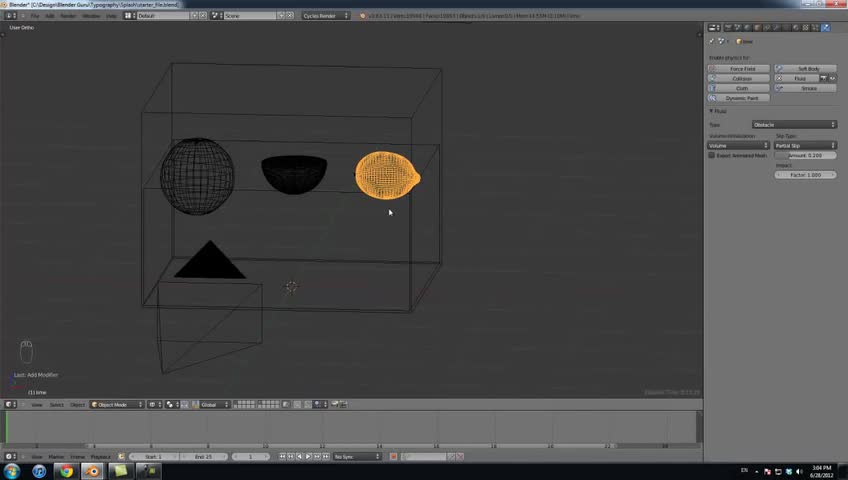
Task: Adjust the slip Amount slider
Action: pos(805,155)
